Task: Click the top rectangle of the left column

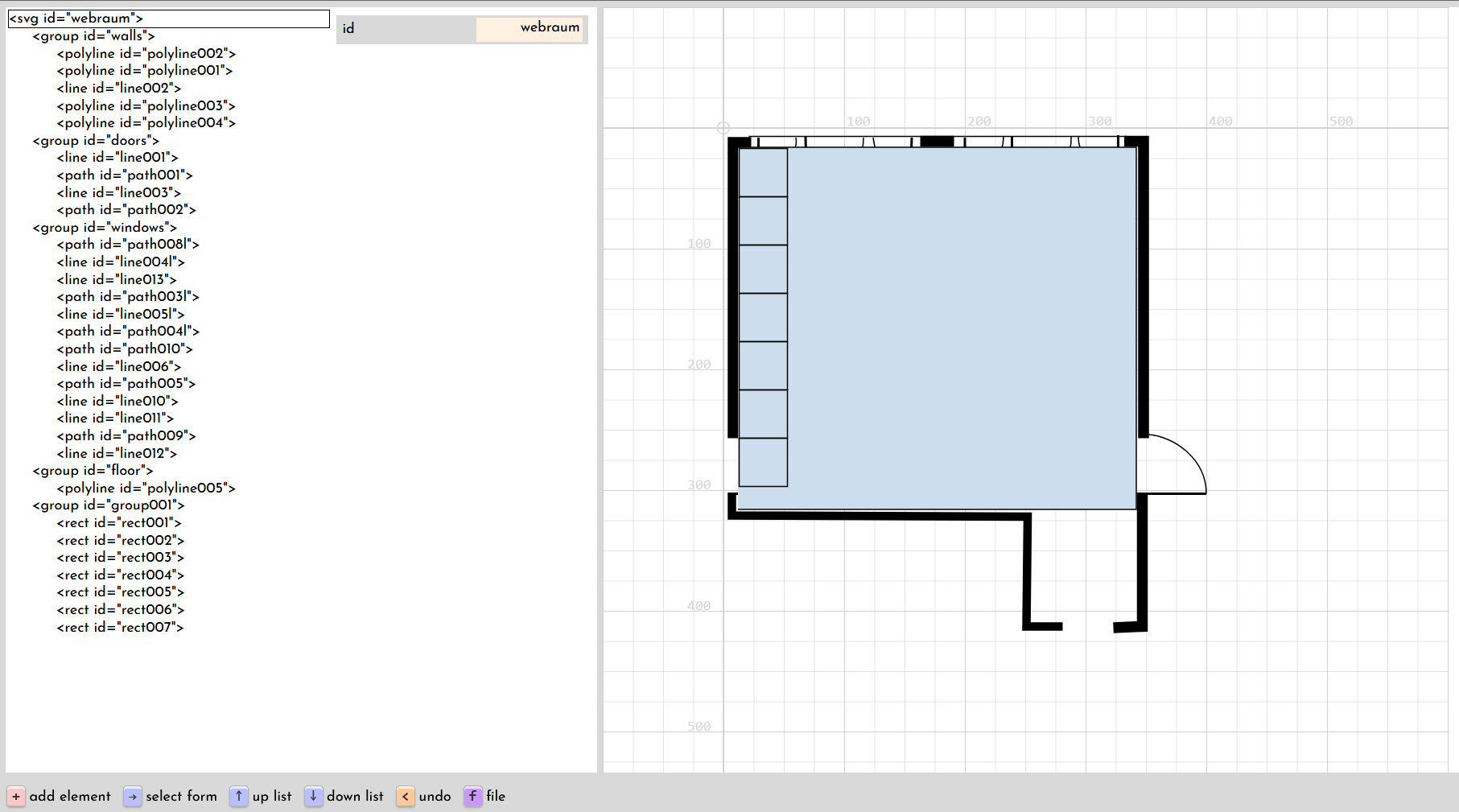Action: point(763,172)
